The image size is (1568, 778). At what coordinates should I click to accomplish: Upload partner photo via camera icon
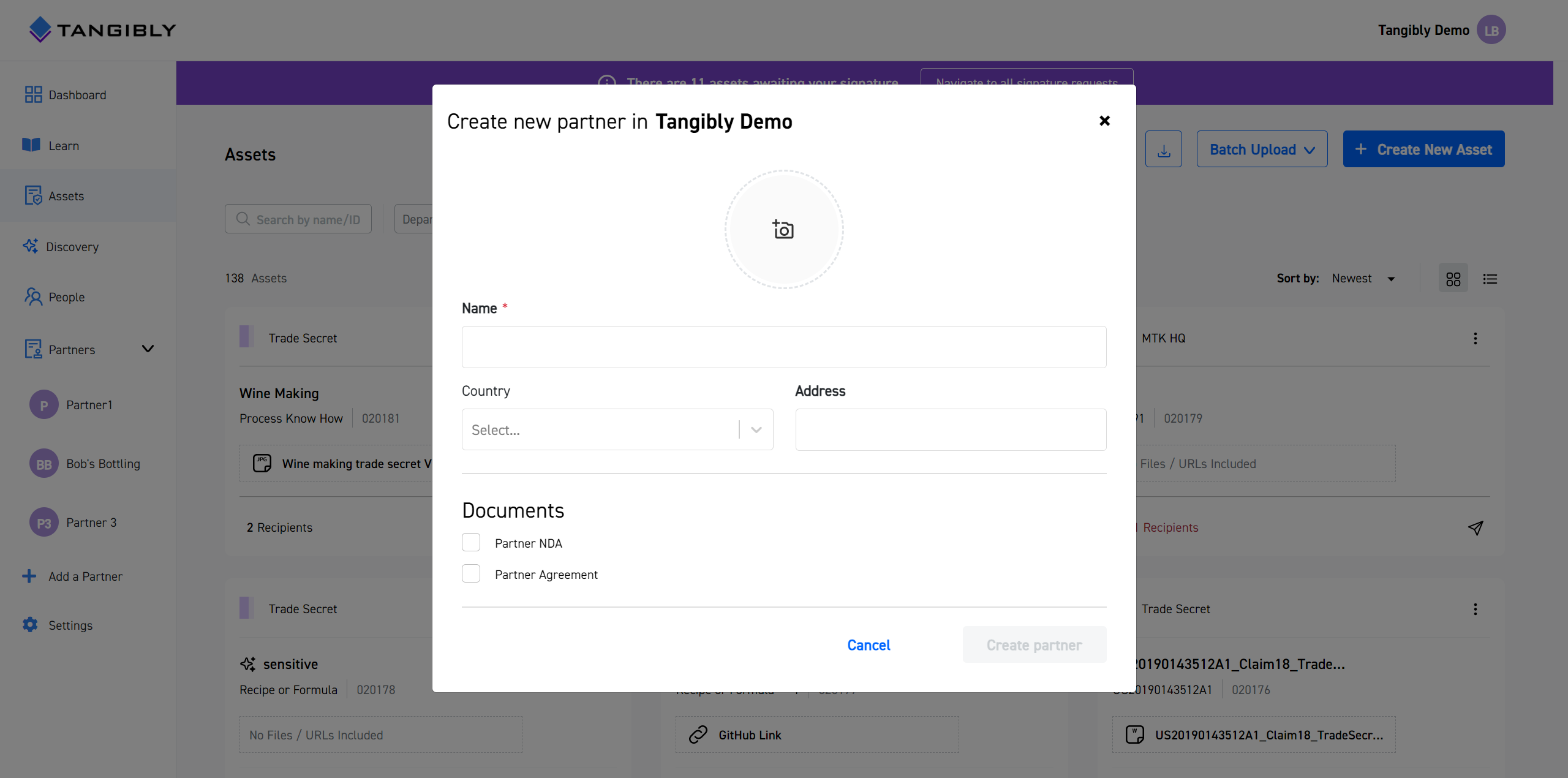coord(783,230)
